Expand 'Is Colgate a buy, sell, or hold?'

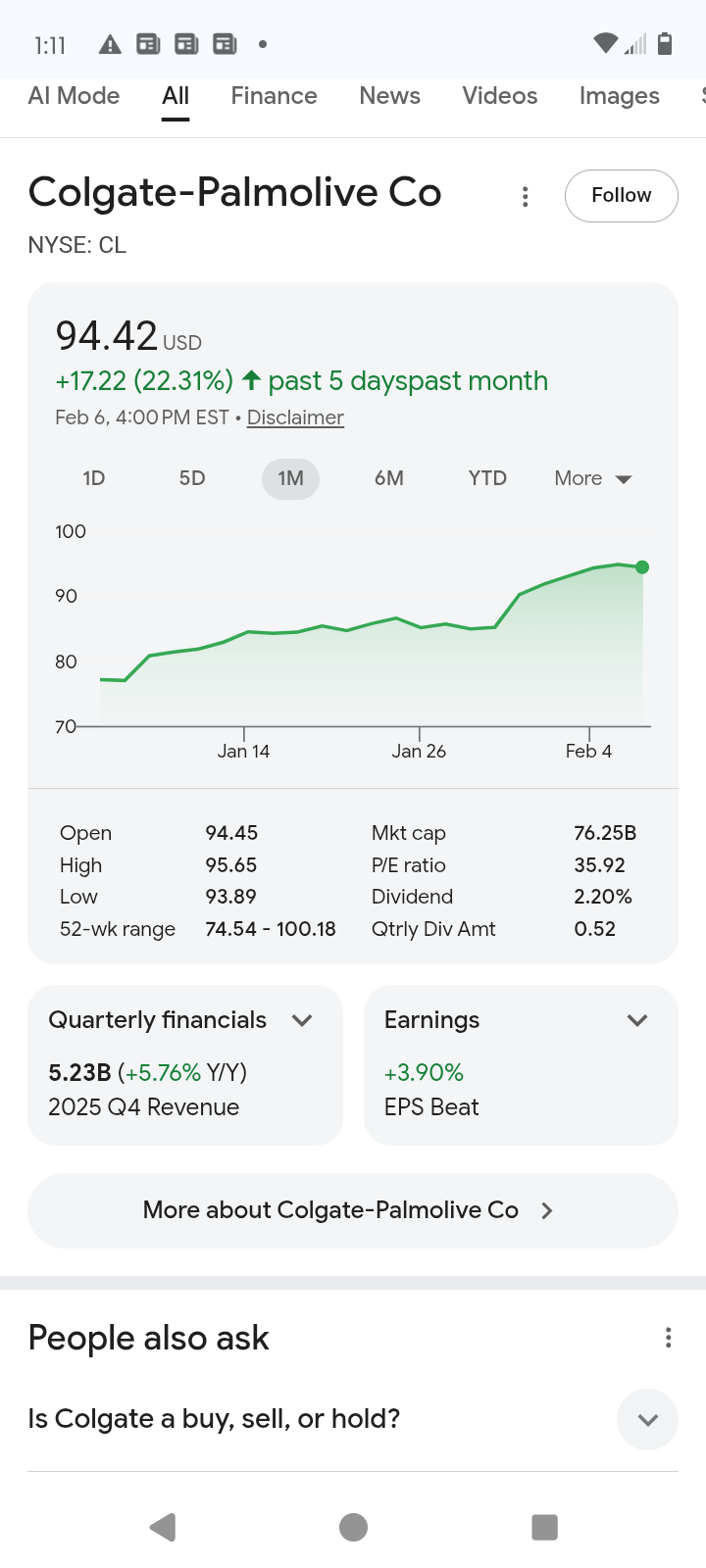[647, 1419]
